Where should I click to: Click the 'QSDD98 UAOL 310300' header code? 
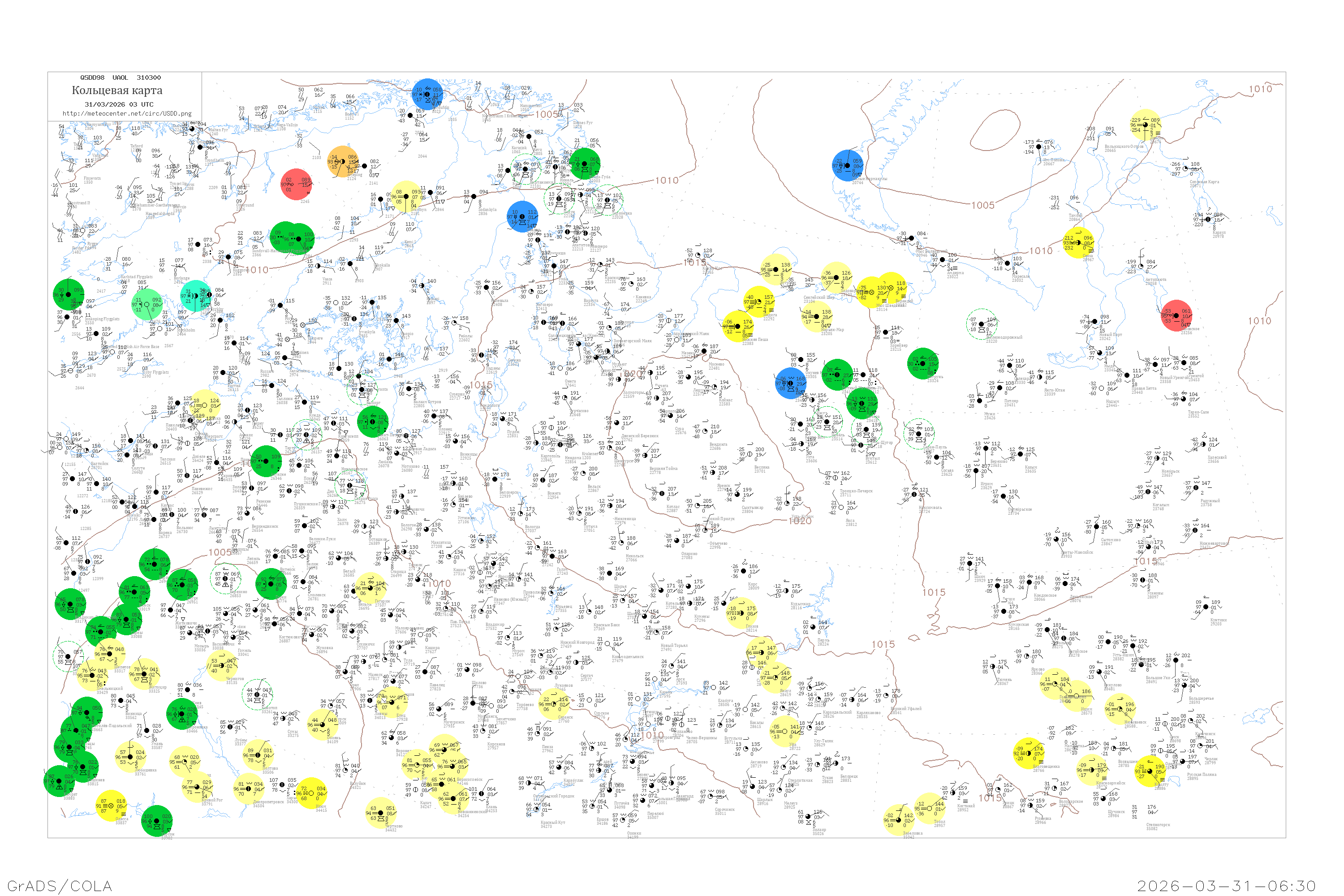coord(120,78)
